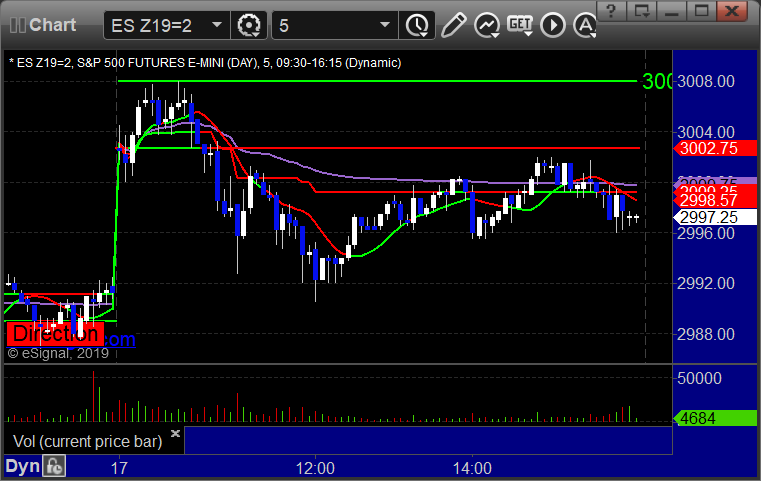Click the 14:00 time axis label
Viewport: 761px width, 481px height.
pyautogui.click(x=472, y=468)
